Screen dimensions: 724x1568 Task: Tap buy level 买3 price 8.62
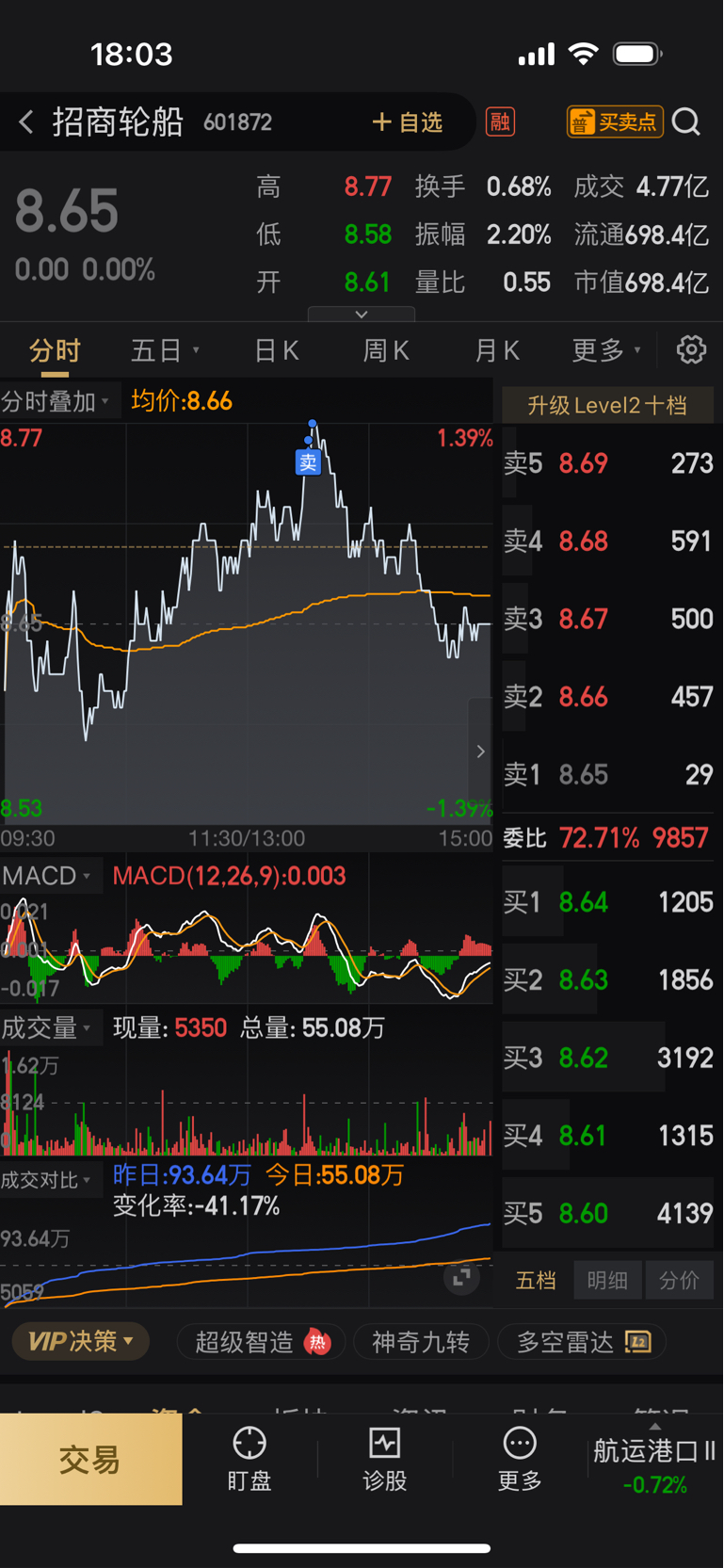[x=607, y=1058]
